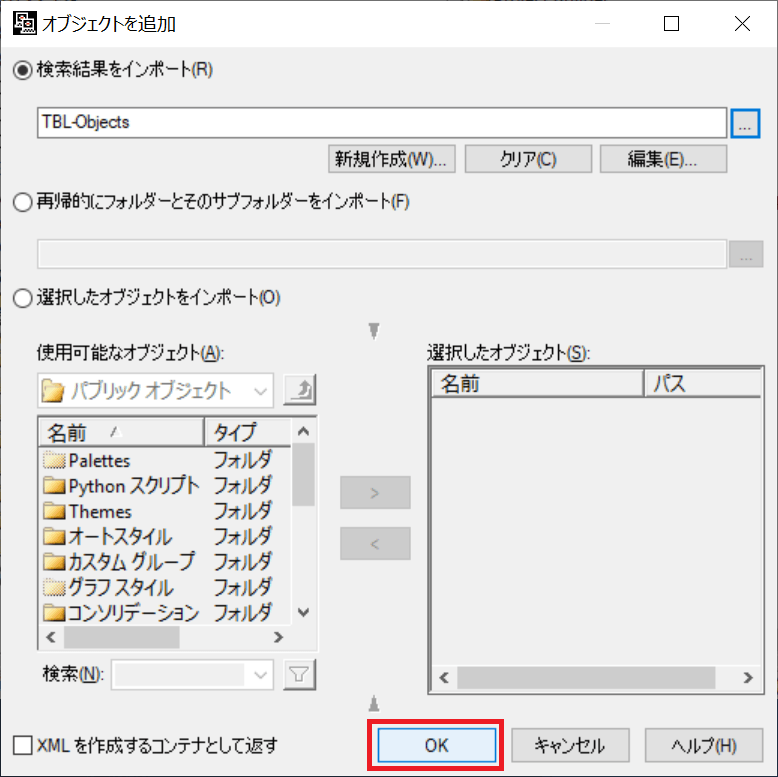Click selected objects scroll left arrow

tap(445, 678)
